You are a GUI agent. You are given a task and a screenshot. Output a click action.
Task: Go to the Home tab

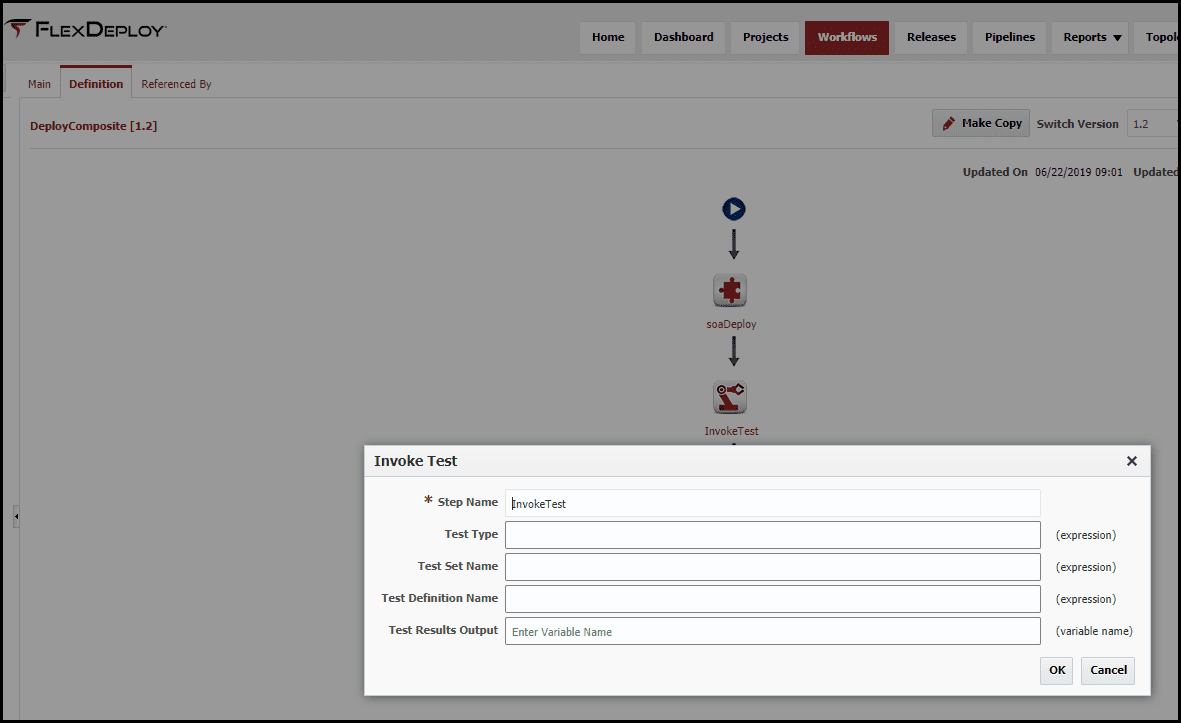coord(608,38)
